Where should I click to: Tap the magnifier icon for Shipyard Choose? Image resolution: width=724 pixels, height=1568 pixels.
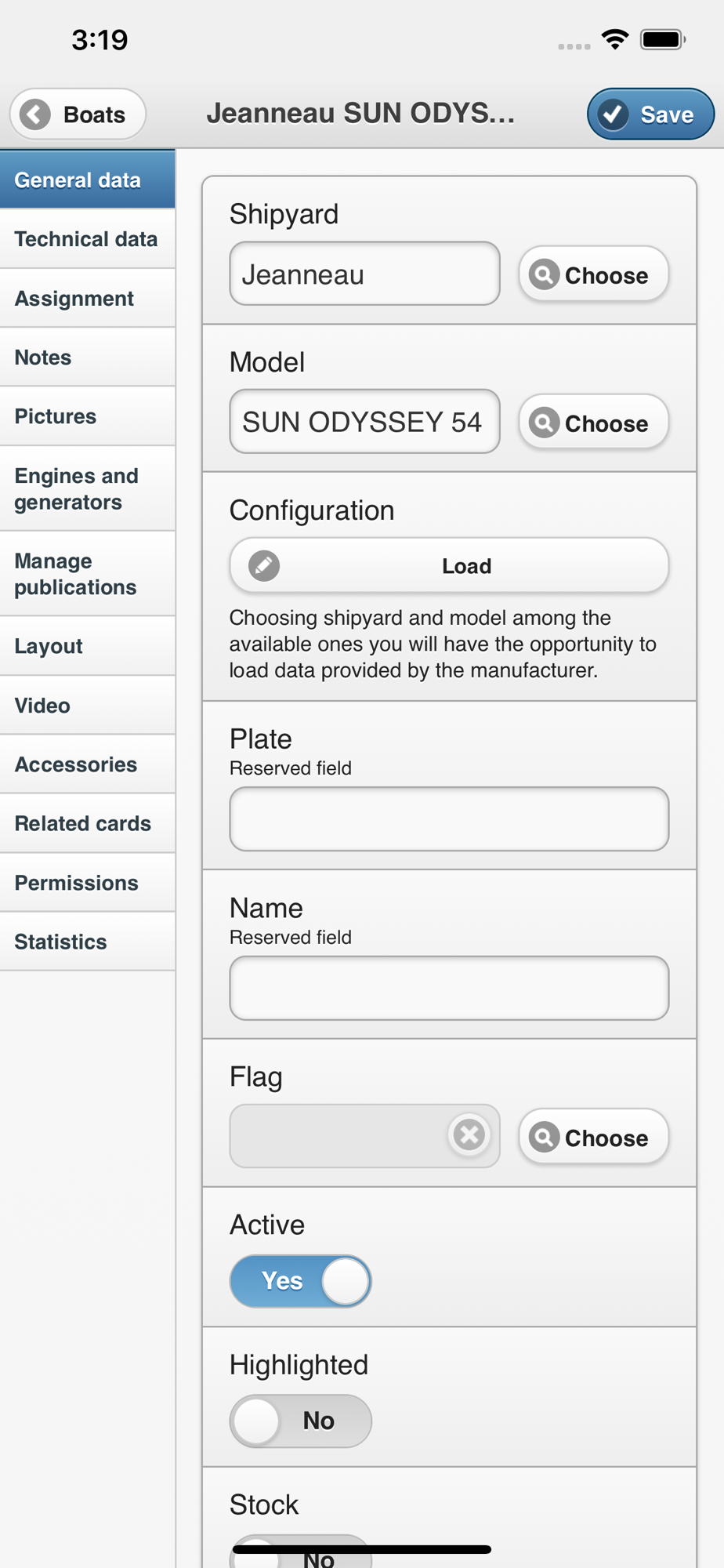pyautogui.click(x=544, y=274)
